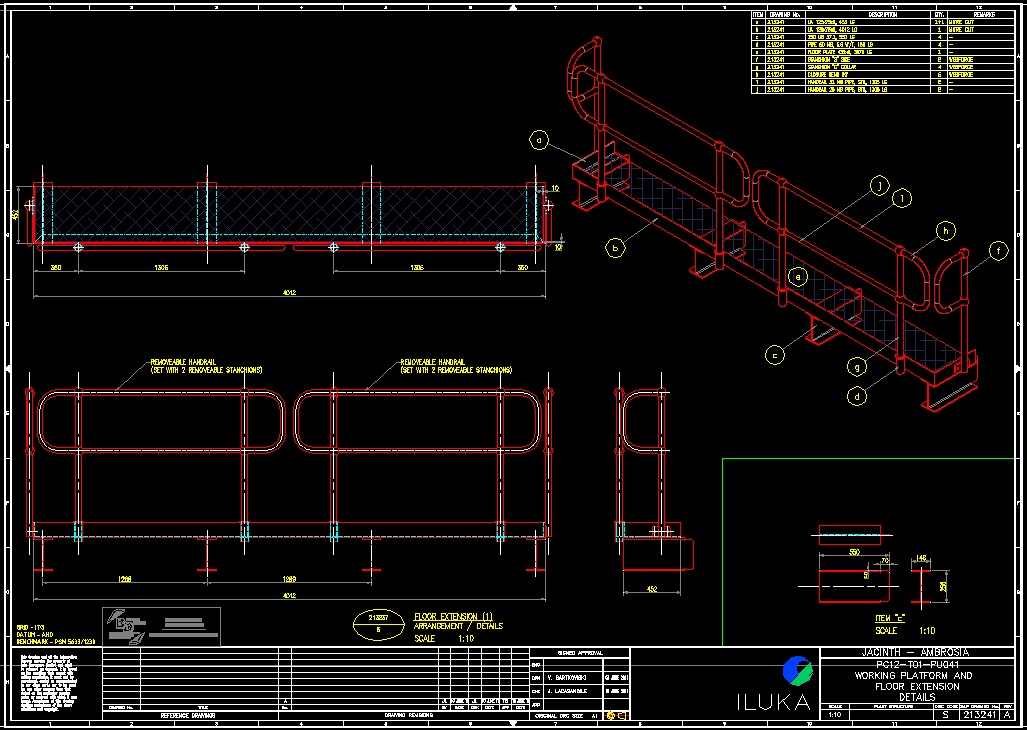
Task: Select the 'JACINTH - AMBROSIA' project name
Action: point(920,653)
